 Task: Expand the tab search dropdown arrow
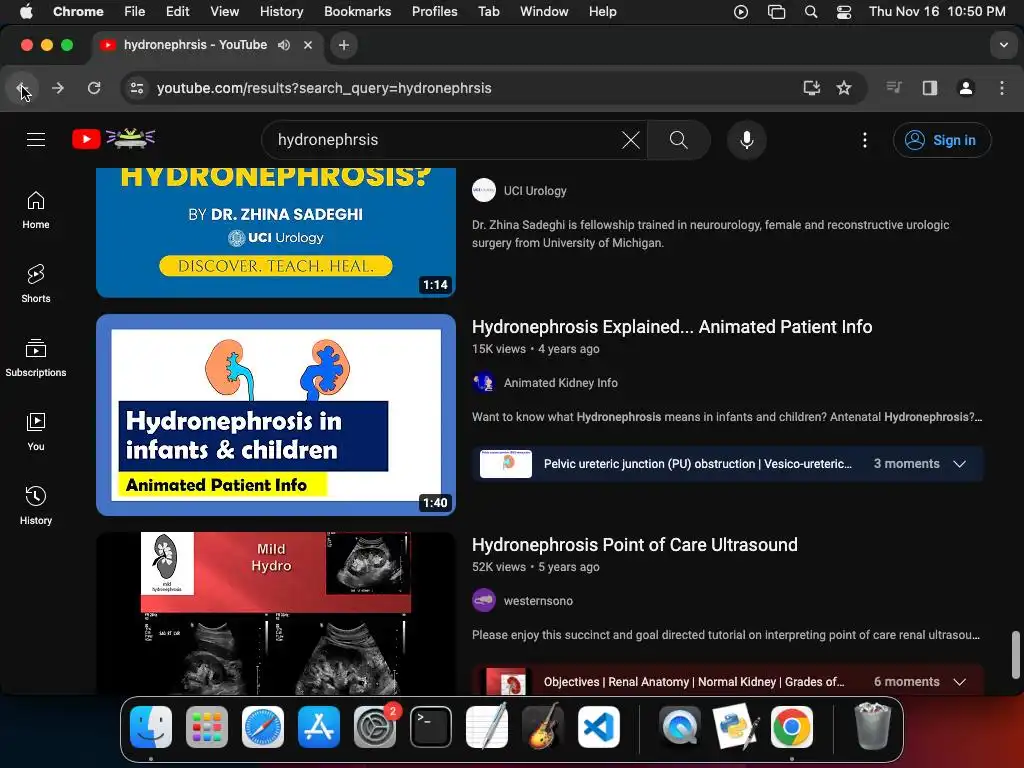pos(1003,45)
